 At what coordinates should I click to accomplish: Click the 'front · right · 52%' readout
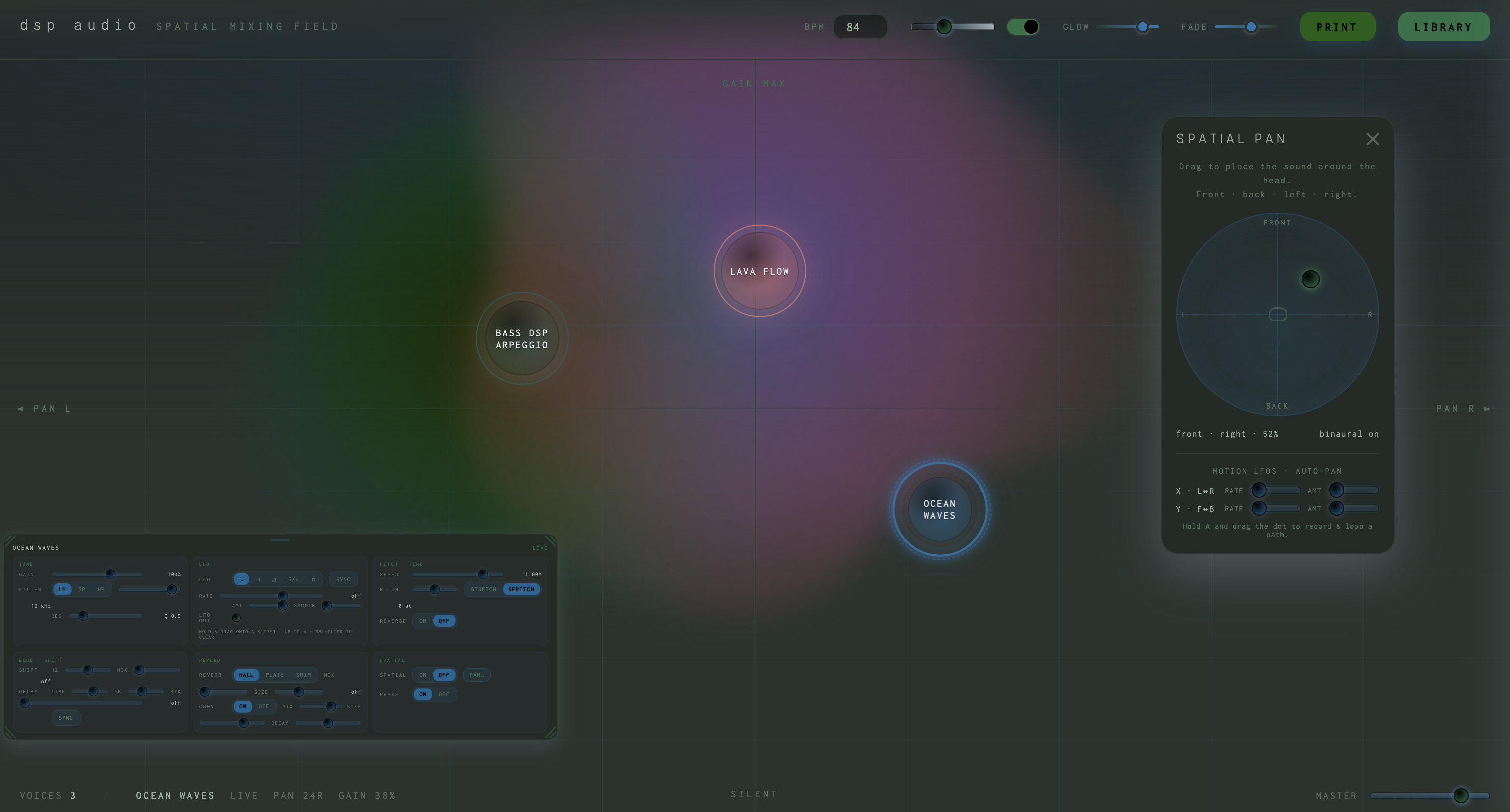pos(1227,434)
